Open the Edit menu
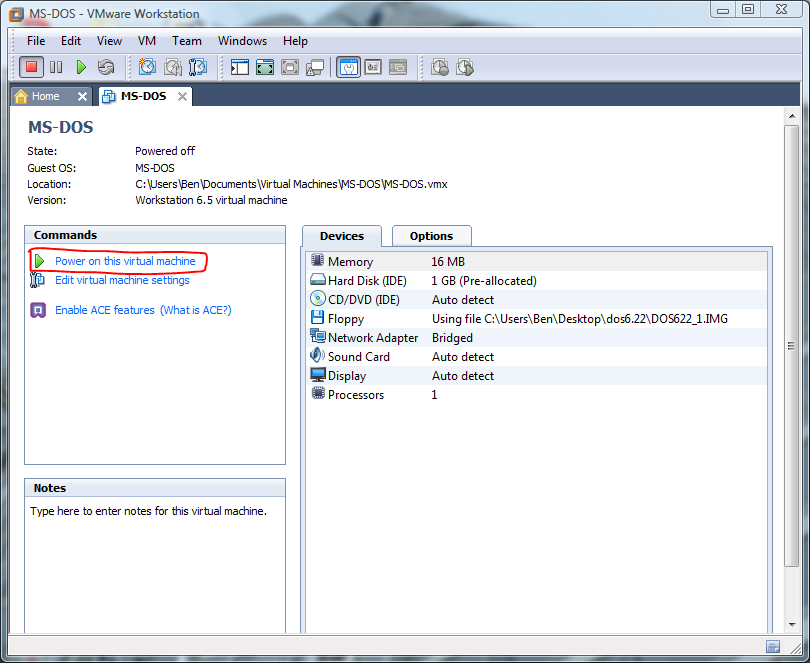 tap(71, 41)
